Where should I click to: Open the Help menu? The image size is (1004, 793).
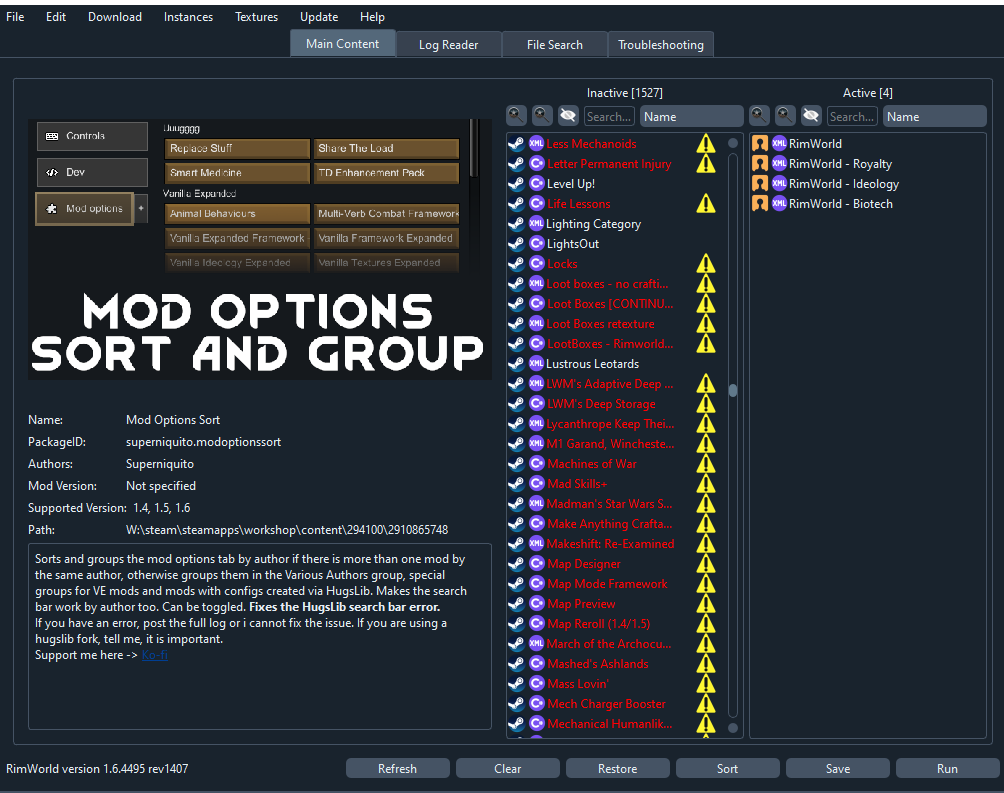[x=372, y=17]
